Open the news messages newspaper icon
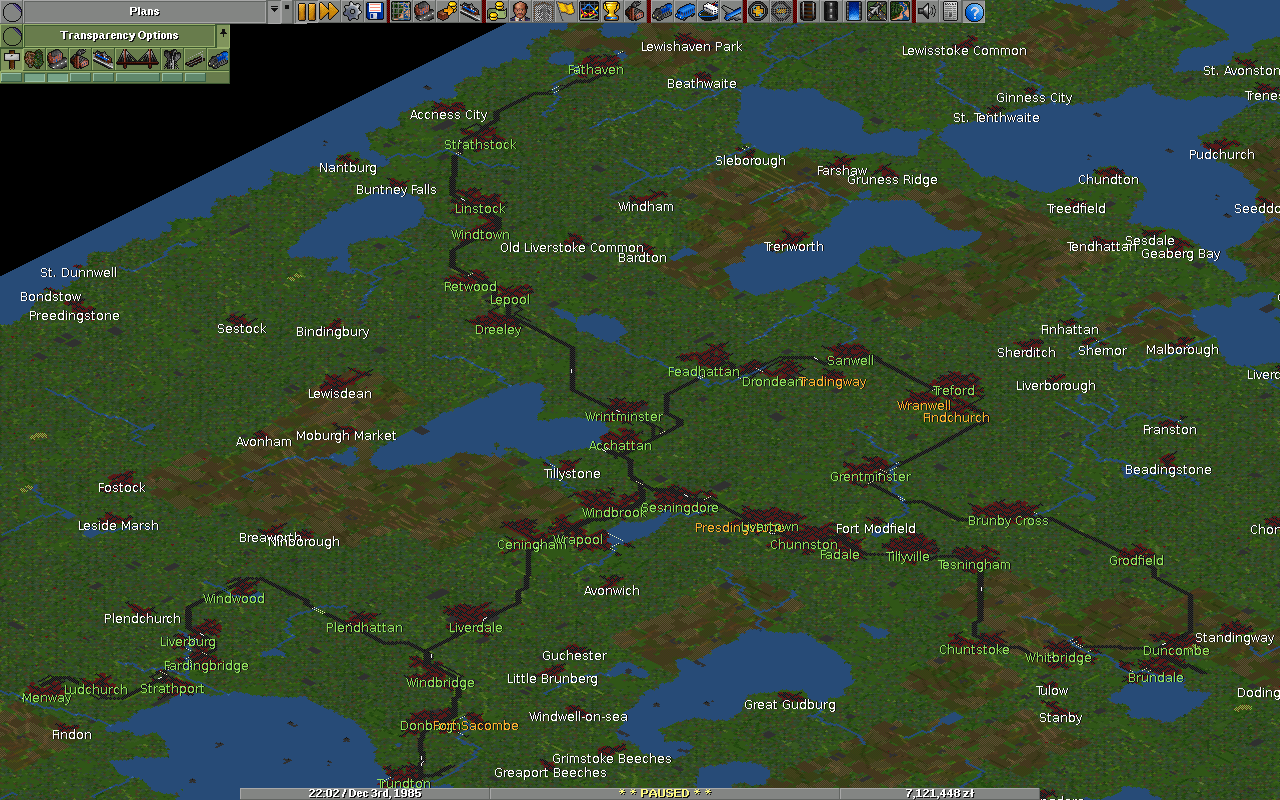 [950, 12]
